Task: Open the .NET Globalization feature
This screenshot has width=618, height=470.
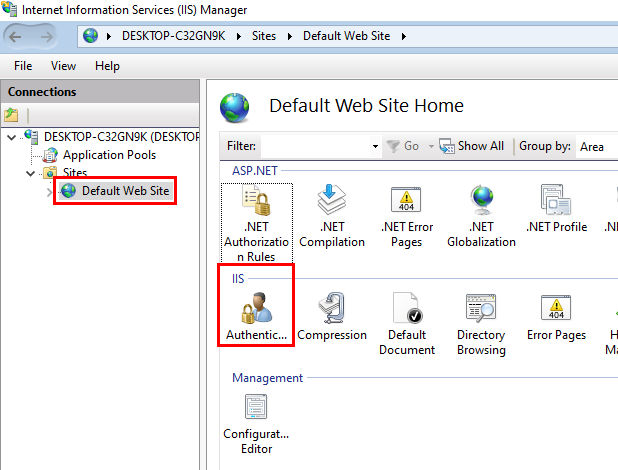Action: pos(481,216)
